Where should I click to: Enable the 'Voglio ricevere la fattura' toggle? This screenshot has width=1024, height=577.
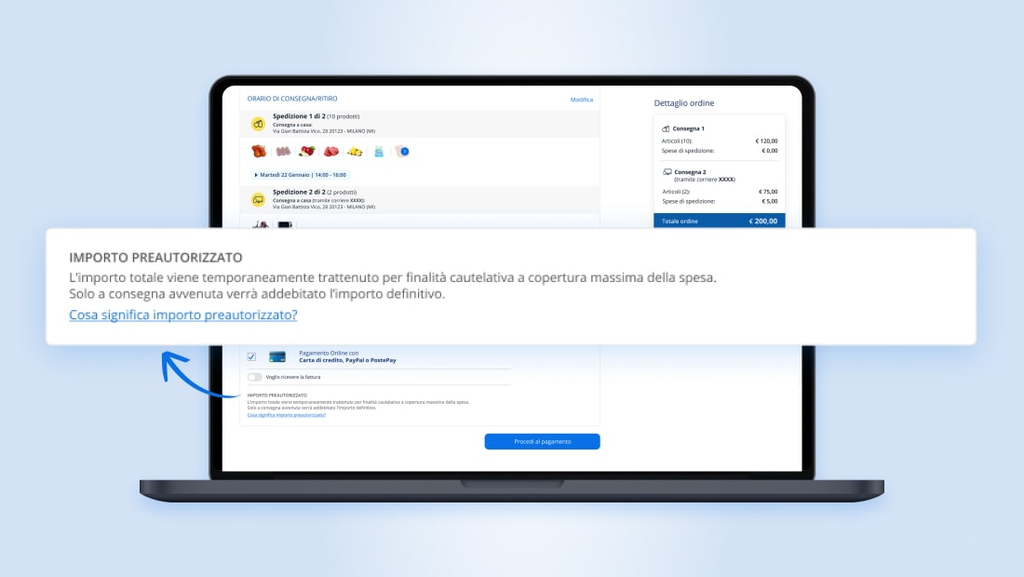[255, 377]
